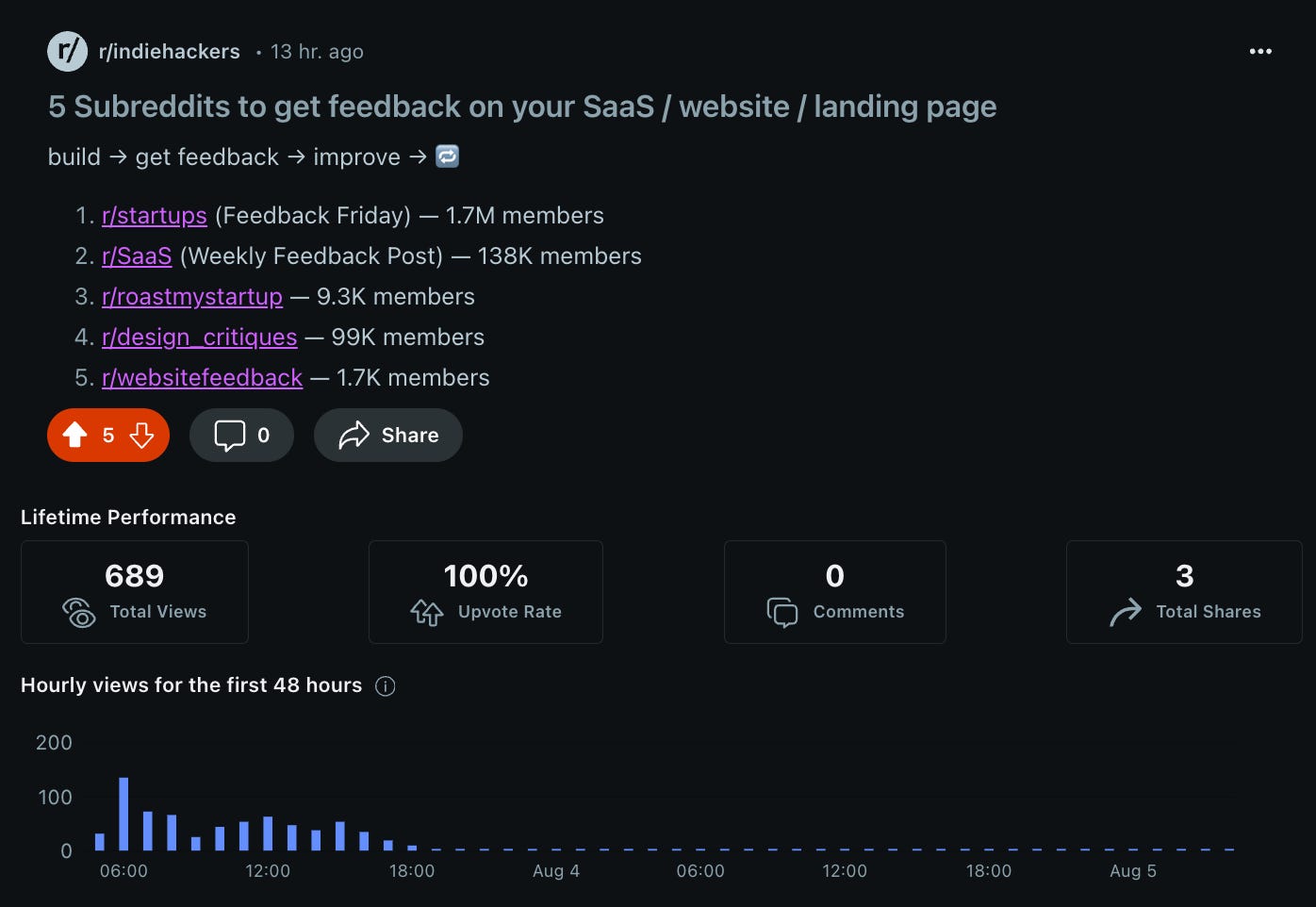
Task: Select the 100% Upvote Rate value
Action: pyautogui.click(x=485, y=576)
